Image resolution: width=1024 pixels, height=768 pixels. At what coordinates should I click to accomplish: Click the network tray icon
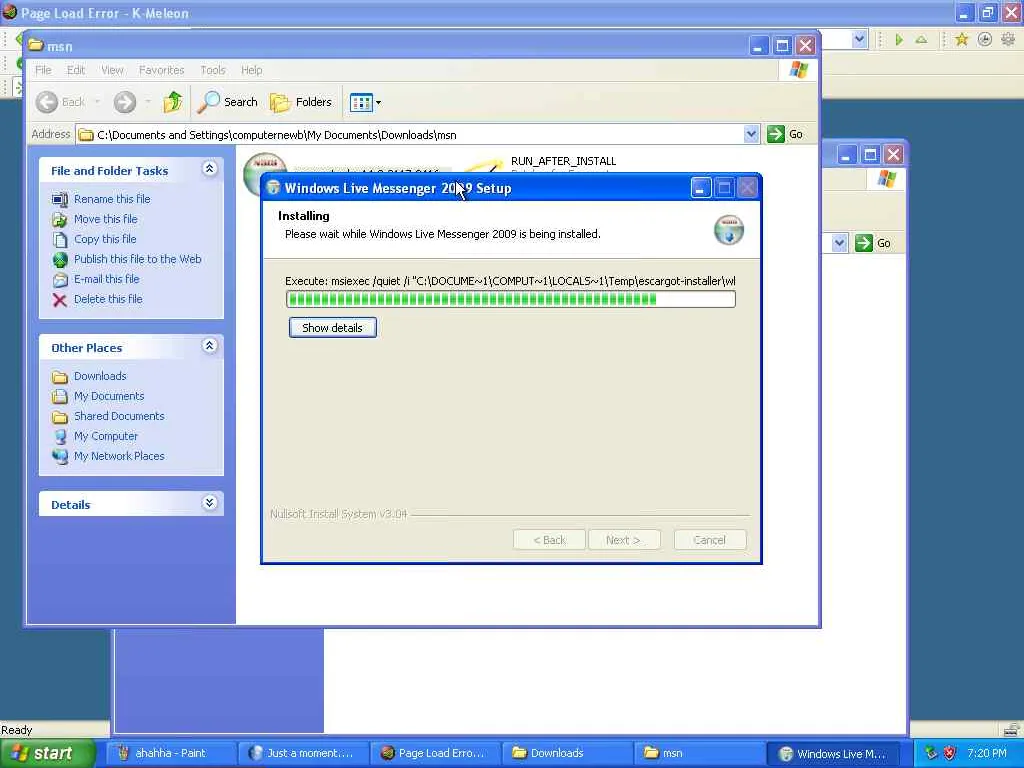click(x=931, y=753)
